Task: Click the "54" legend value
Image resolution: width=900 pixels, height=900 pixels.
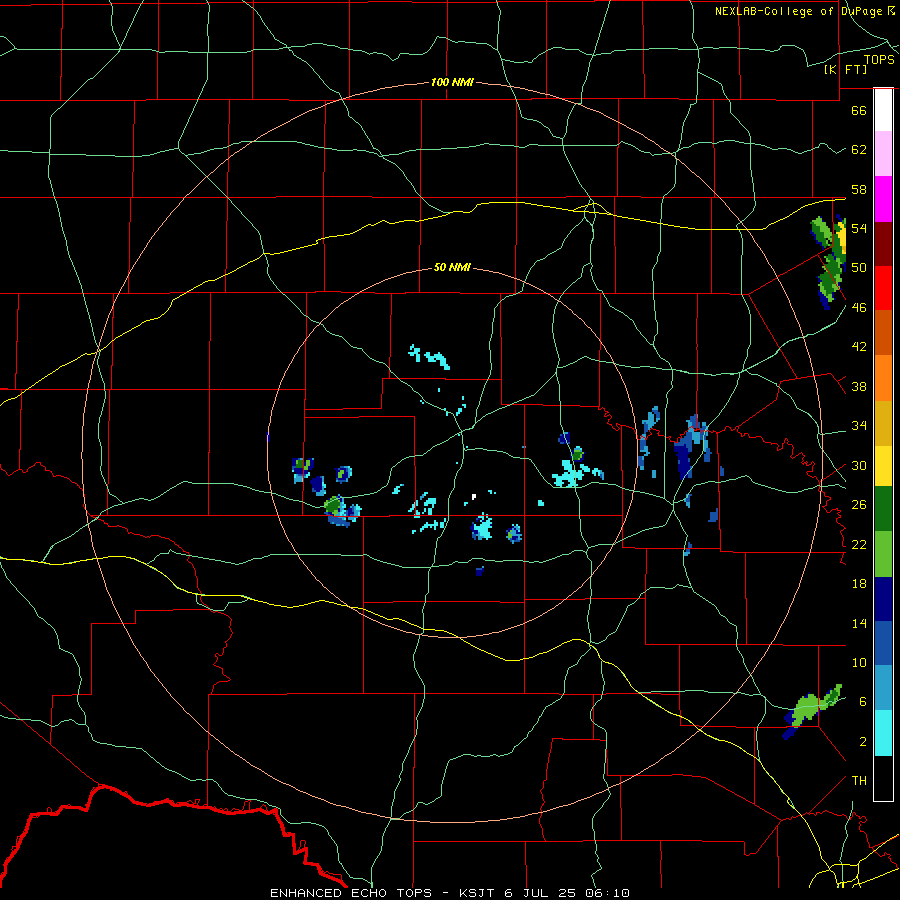Action: click(x=859, y=228)
